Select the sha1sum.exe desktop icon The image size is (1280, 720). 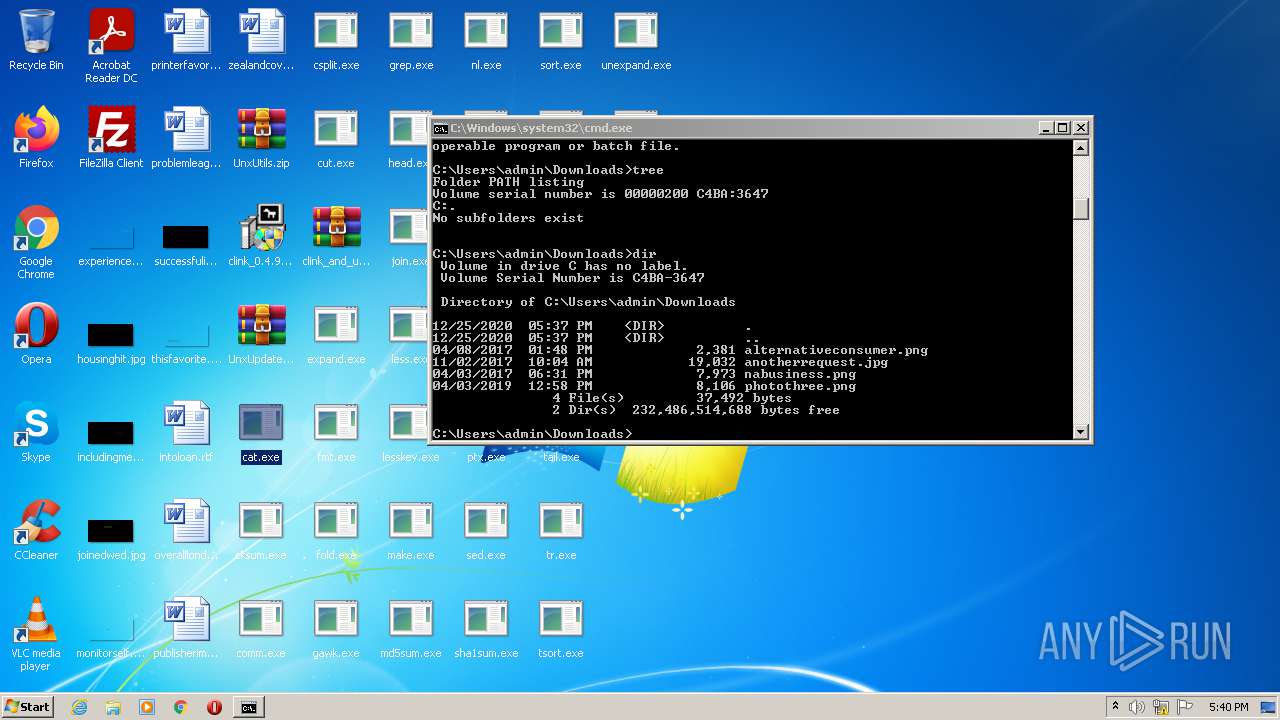486,628
